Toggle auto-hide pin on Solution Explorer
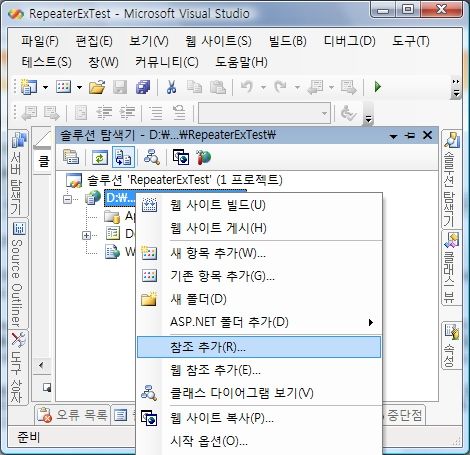Image resolution: width=470 pixels, height=455 pixels. pos(410,135)
